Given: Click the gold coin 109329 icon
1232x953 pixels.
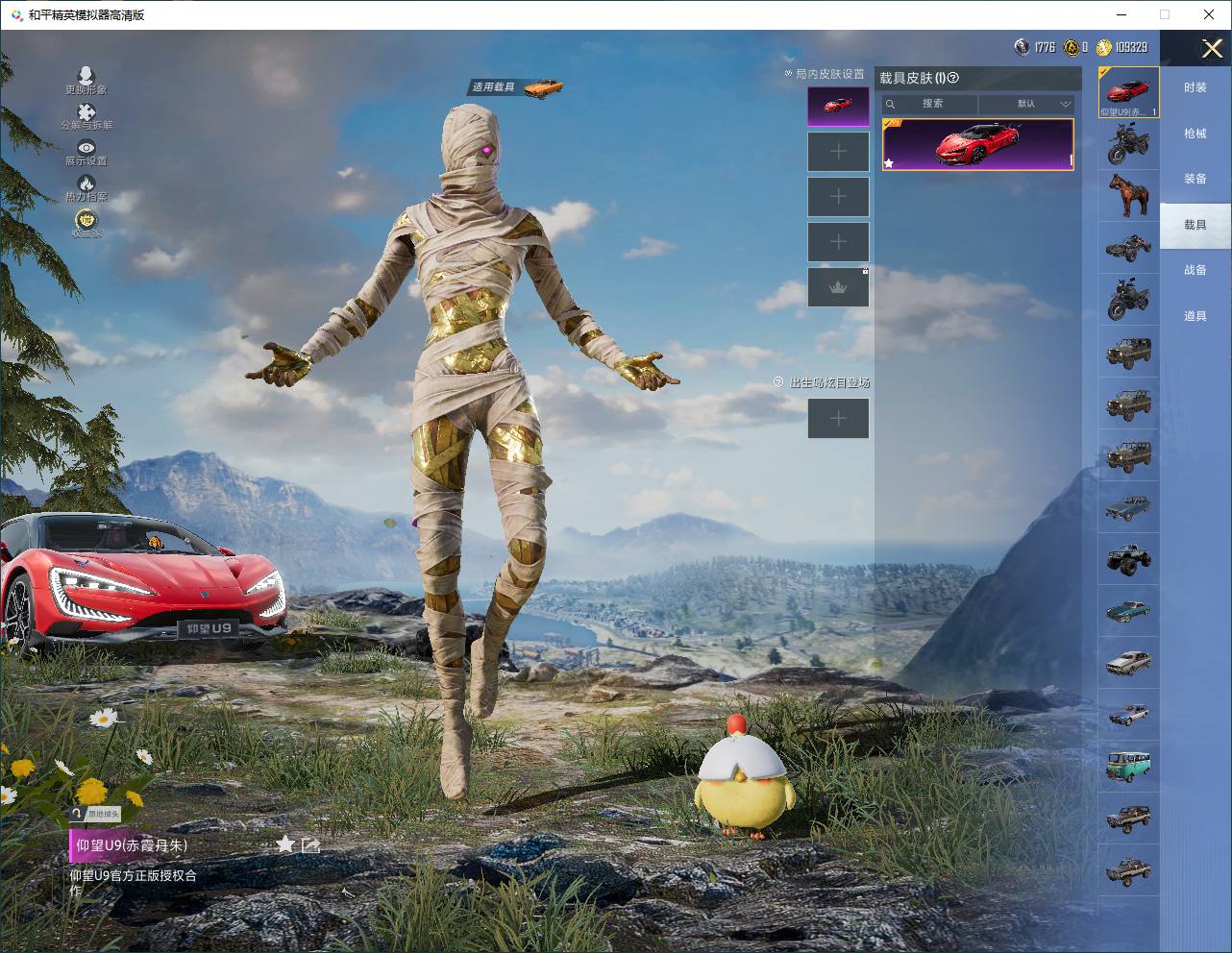Looking at the screenshot, I should (1104, 47).
